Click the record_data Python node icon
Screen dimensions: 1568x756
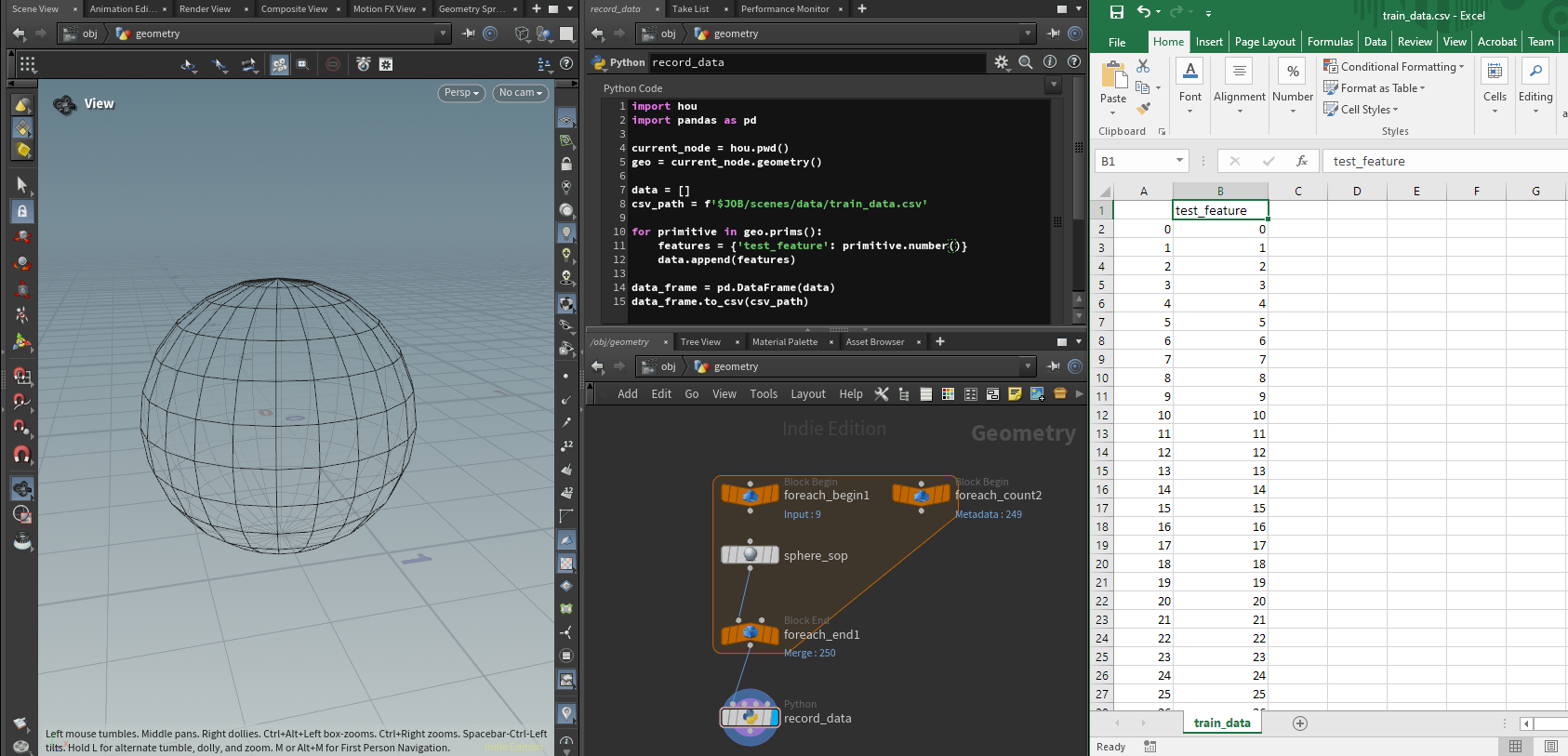pos(750,718)
